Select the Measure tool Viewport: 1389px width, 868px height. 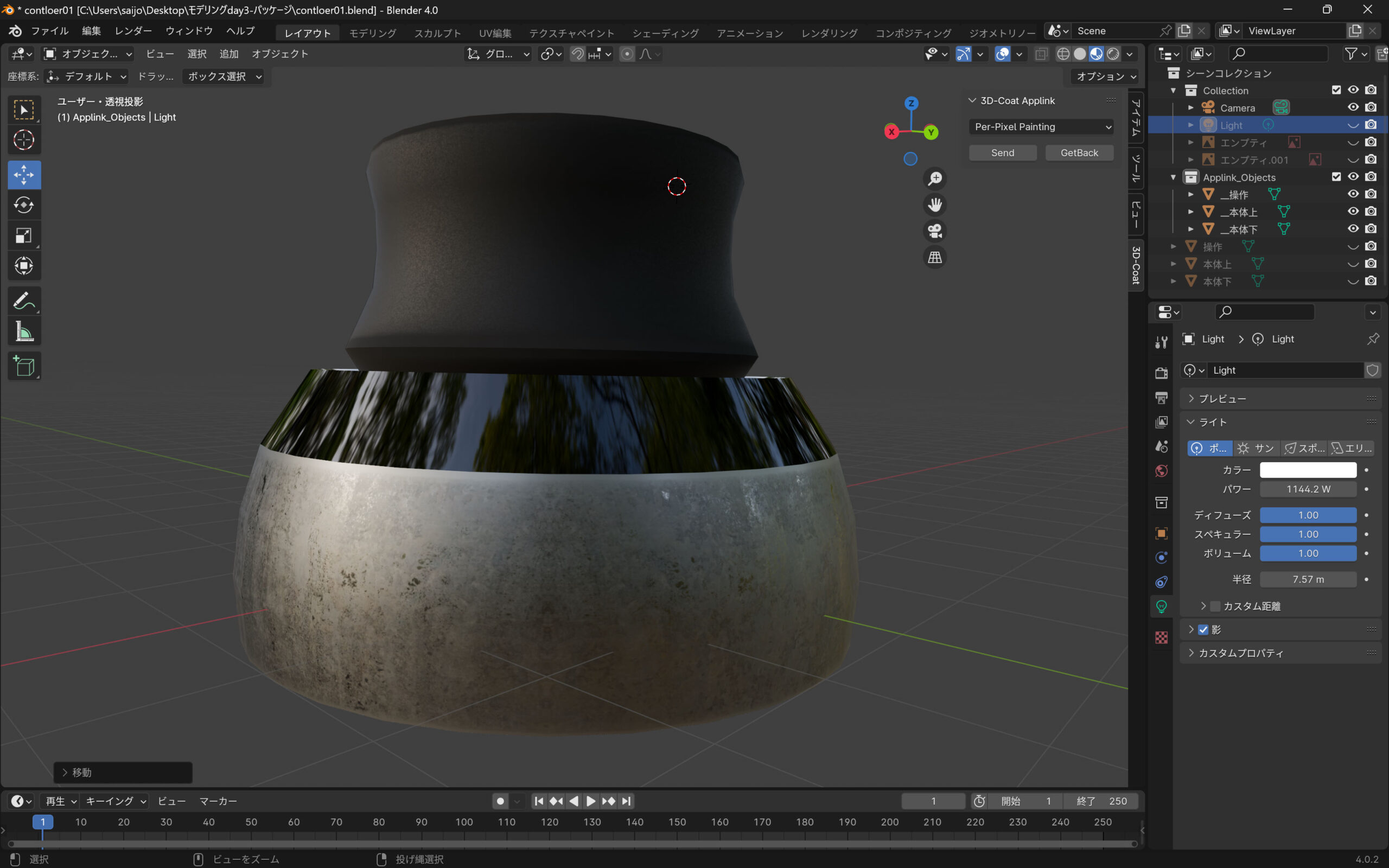[x=23, y=332]
